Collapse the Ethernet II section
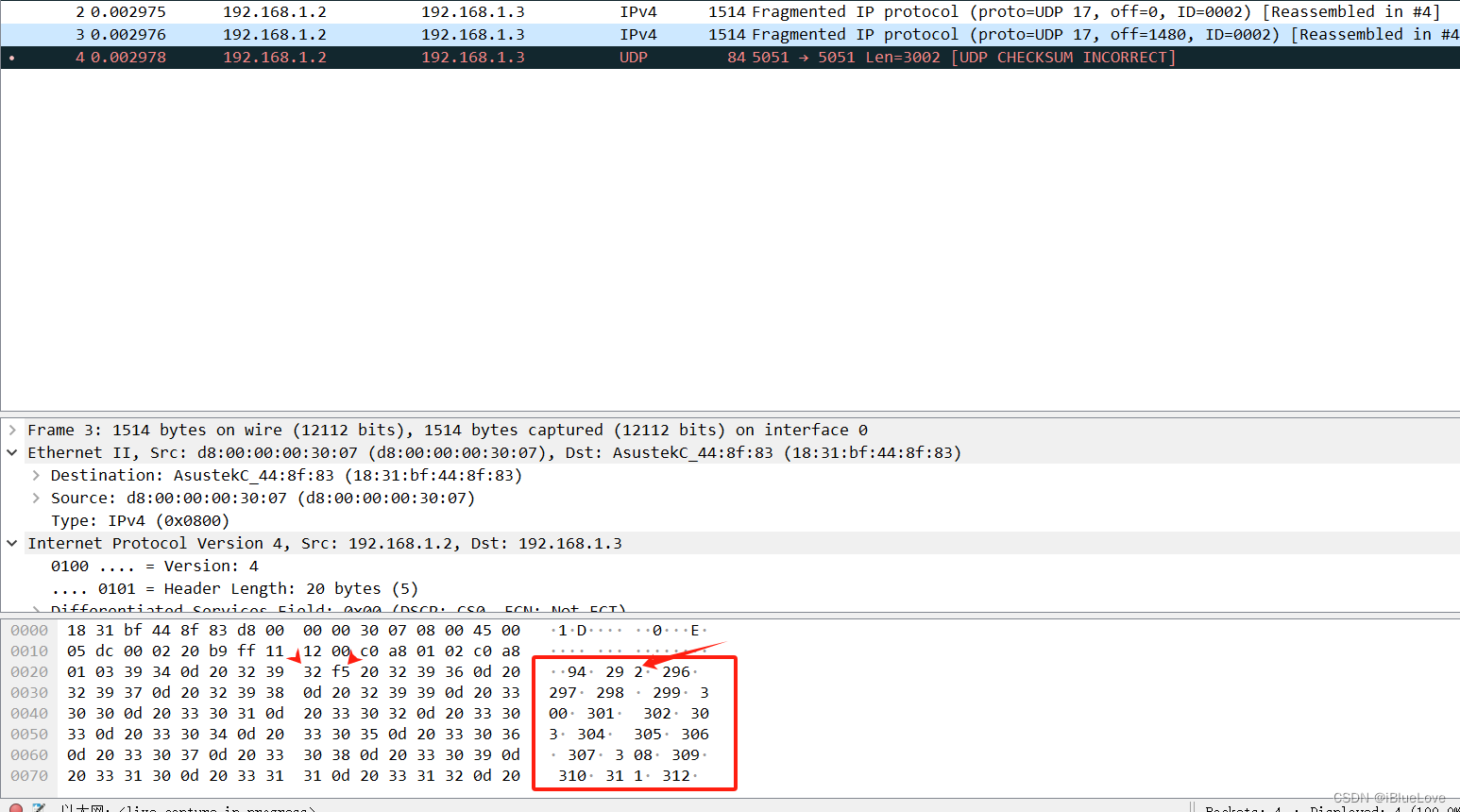This screenshot has height=812, width=1460. [x=12, y=452]
